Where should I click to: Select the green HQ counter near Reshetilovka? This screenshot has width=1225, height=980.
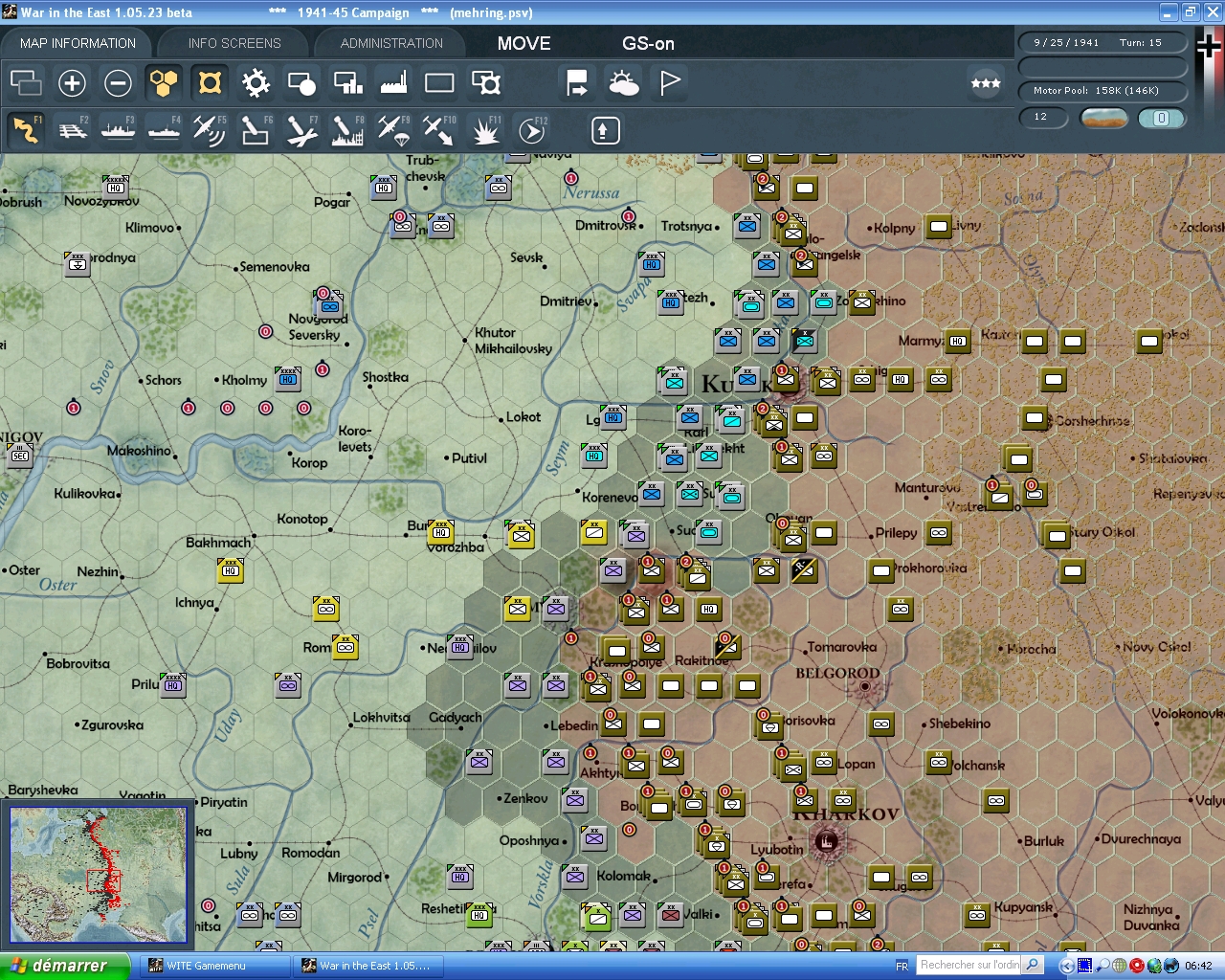click(x=479, y=915)
